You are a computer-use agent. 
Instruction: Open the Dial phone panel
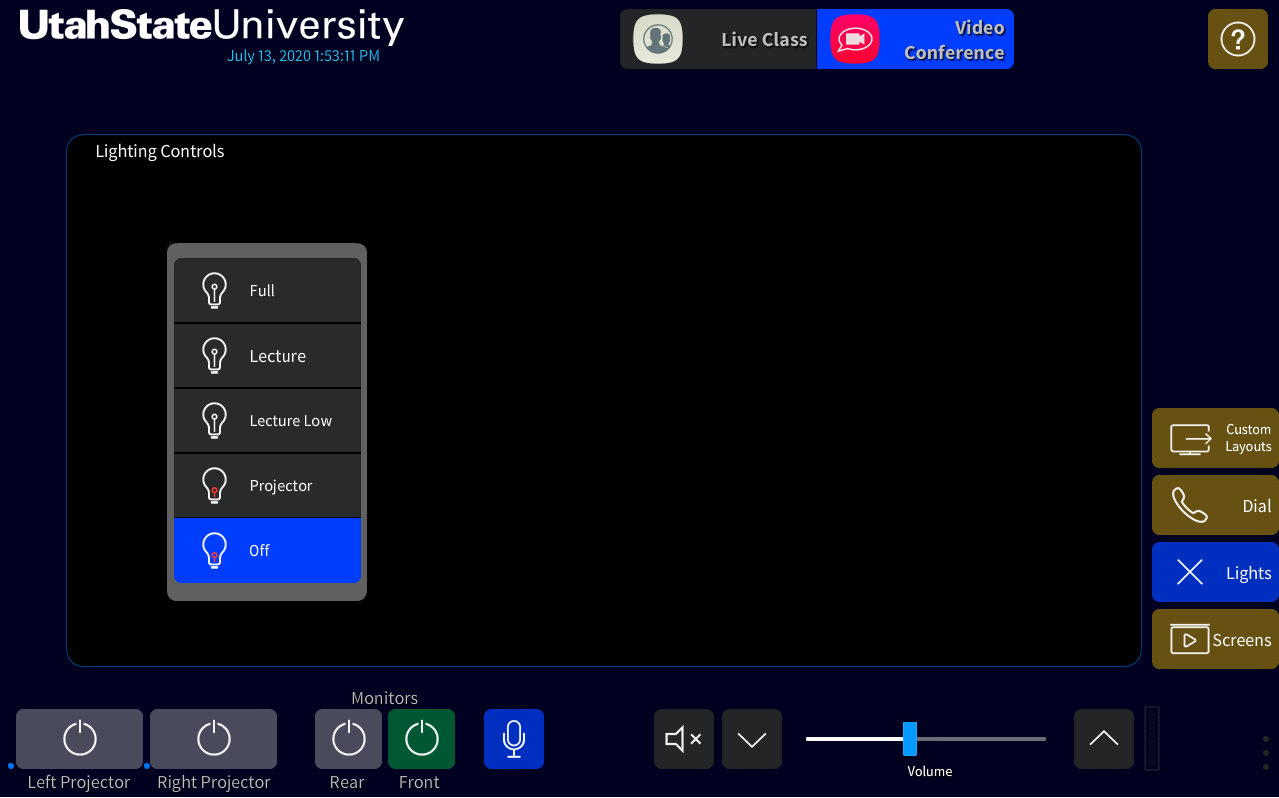pos(1215,505)
